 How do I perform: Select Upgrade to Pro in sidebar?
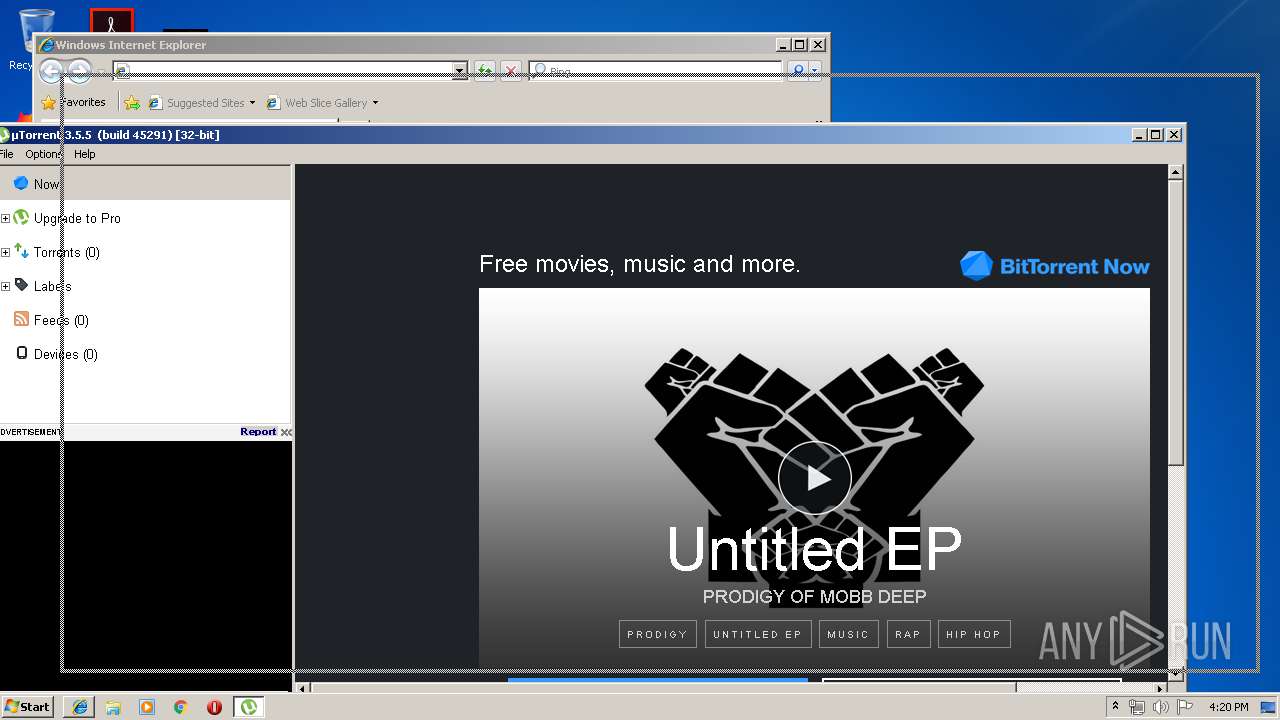[x=77, y=218]
